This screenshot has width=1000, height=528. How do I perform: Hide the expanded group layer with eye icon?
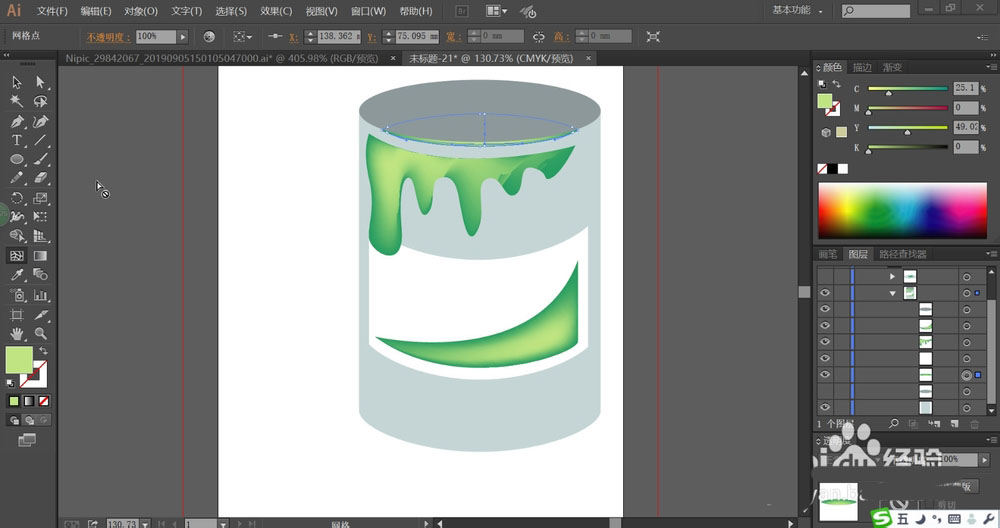pyautogui.click(x=825, y=293)
